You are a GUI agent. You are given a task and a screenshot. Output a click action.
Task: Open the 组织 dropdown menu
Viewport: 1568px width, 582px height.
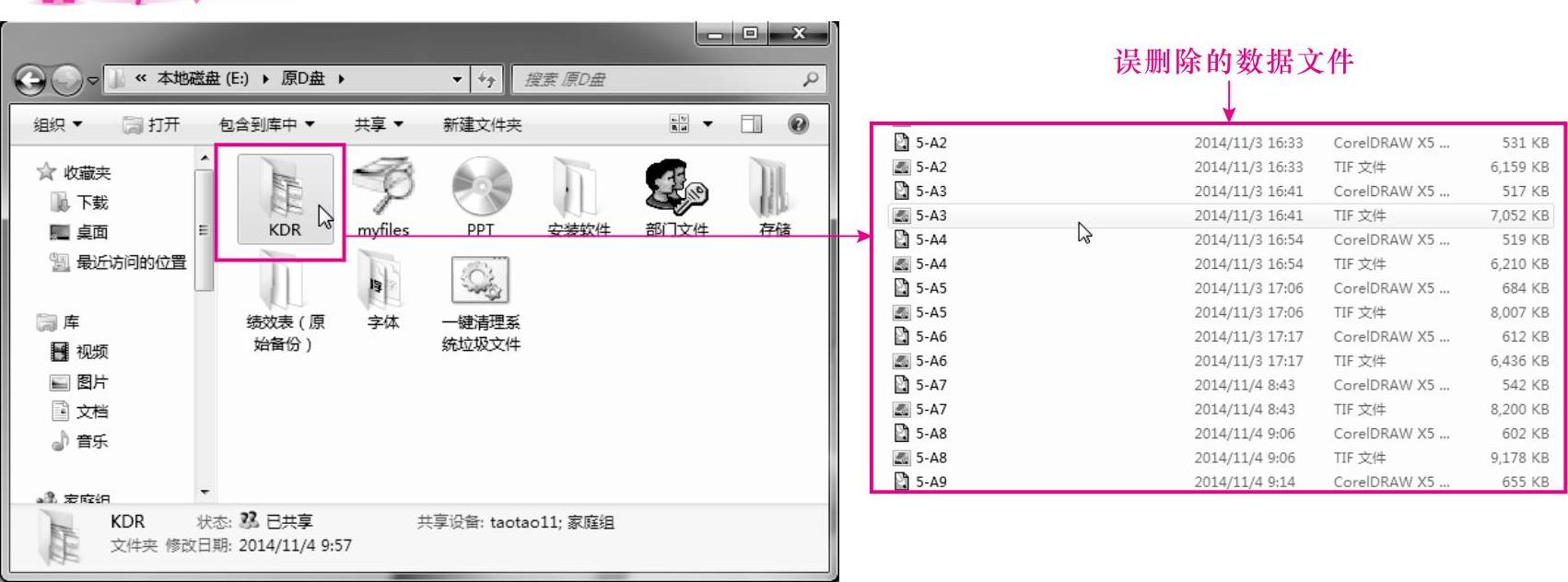pos(58,124)
